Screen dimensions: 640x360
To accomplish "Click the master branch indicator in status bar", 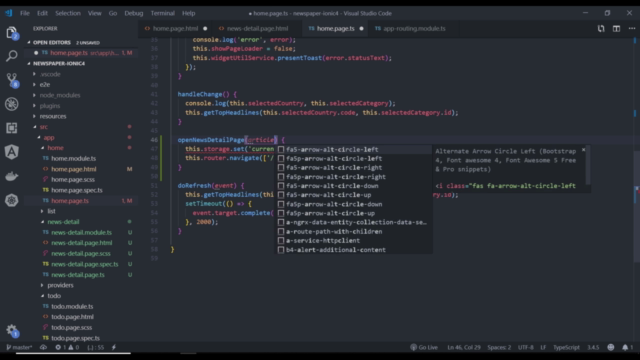I will [19, 347].
